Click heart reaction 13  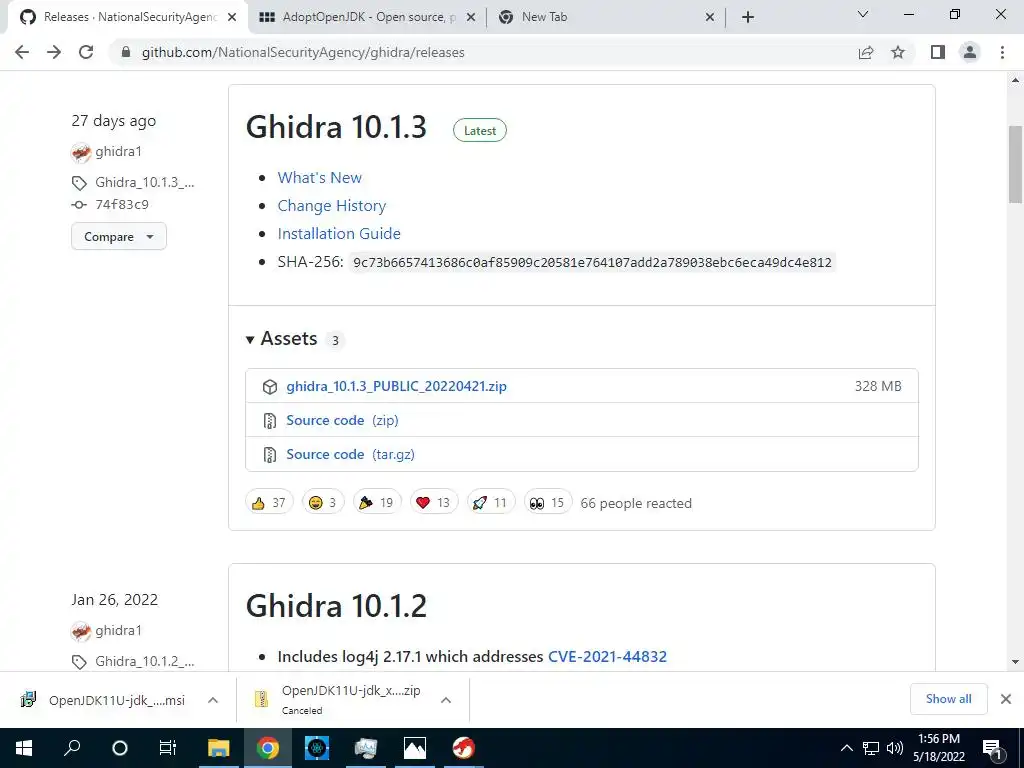click(434, 502)
